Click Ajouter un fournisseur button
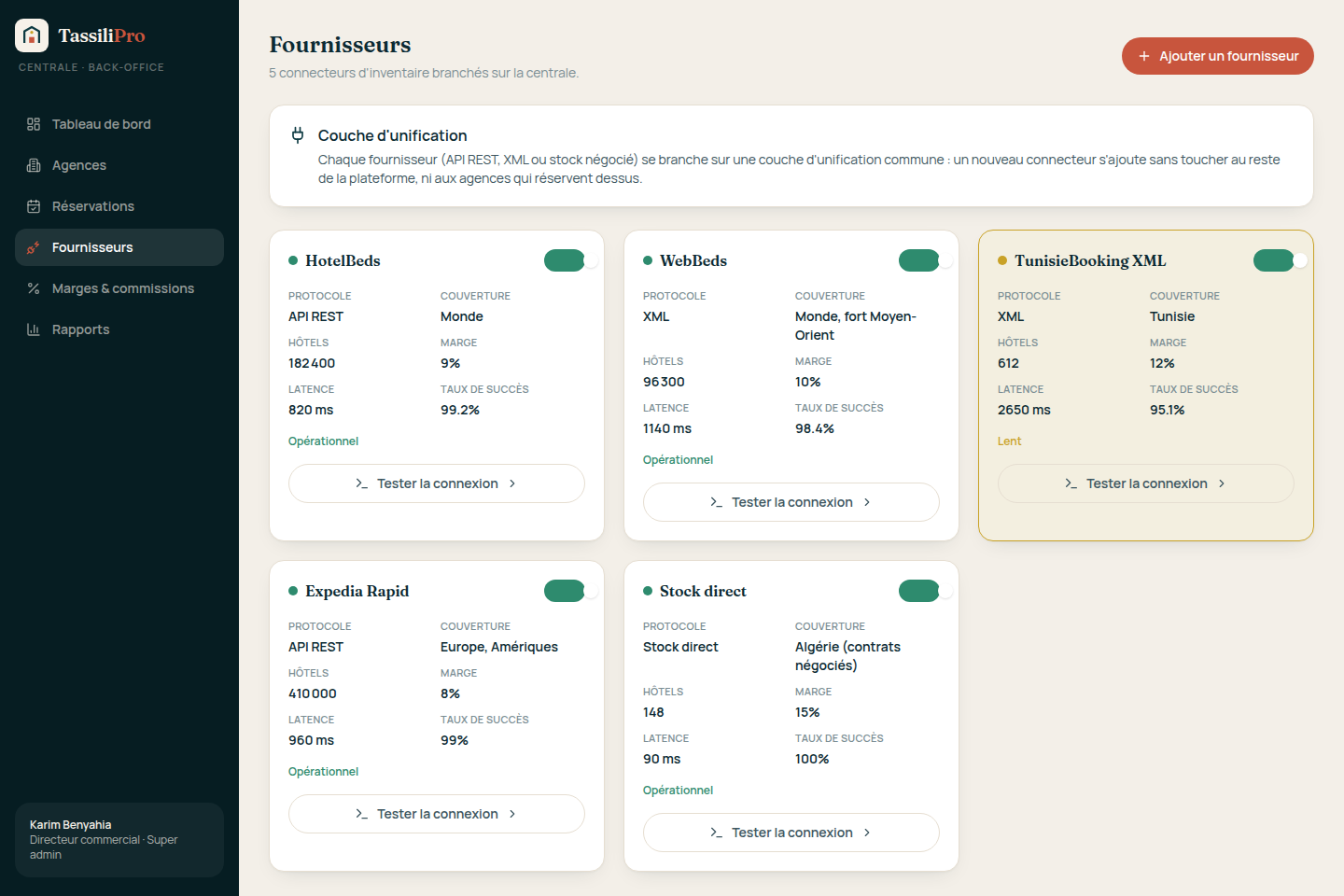The image size is (1344, 896). (x=1218, y=56)
